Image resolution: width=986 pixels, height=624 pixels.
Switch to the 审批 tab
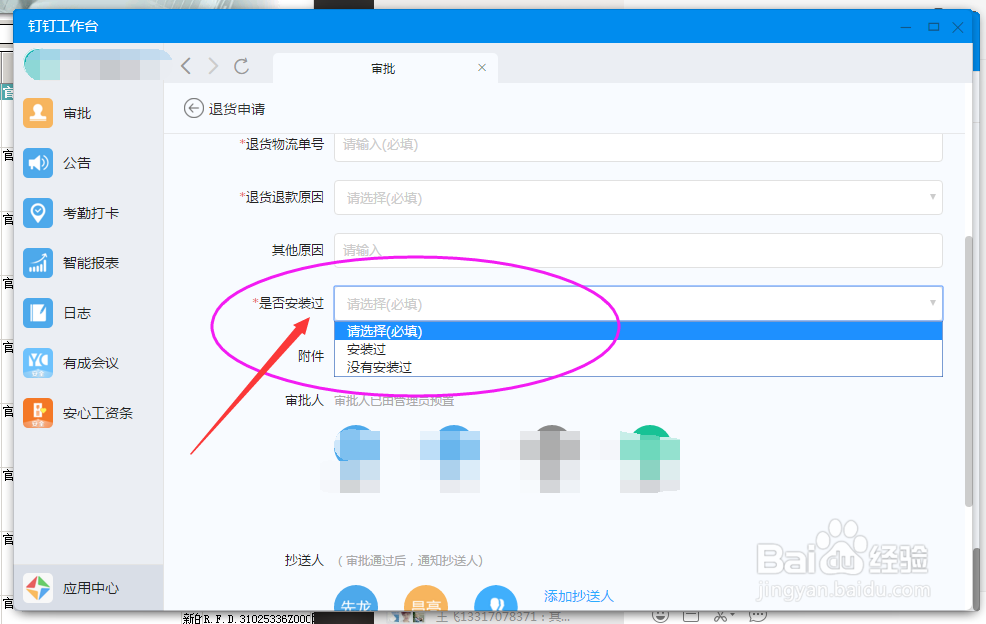(x=383, y=68)
